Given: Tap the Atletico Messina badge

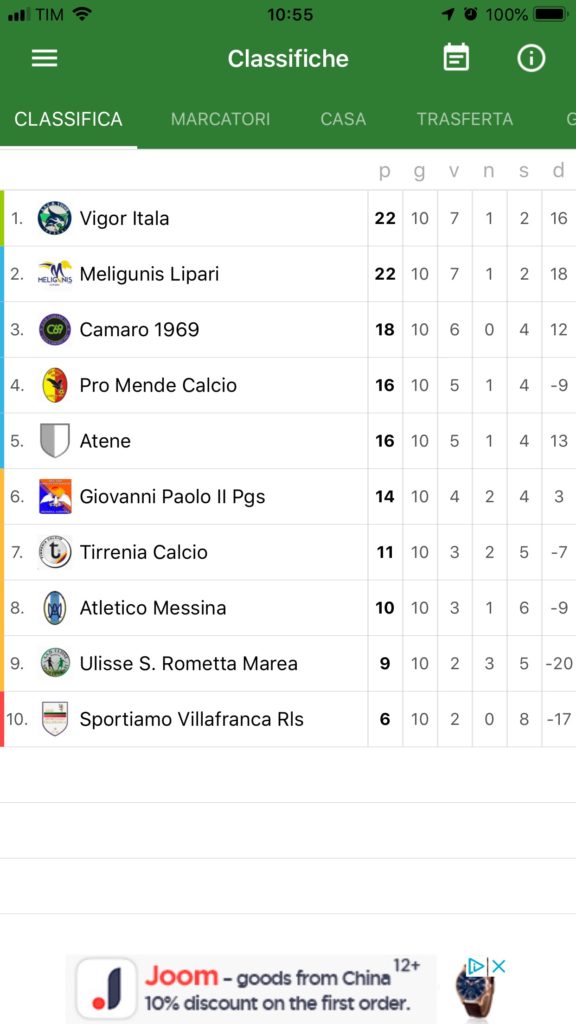Looking at the screenshot, I should coord(55,608).
